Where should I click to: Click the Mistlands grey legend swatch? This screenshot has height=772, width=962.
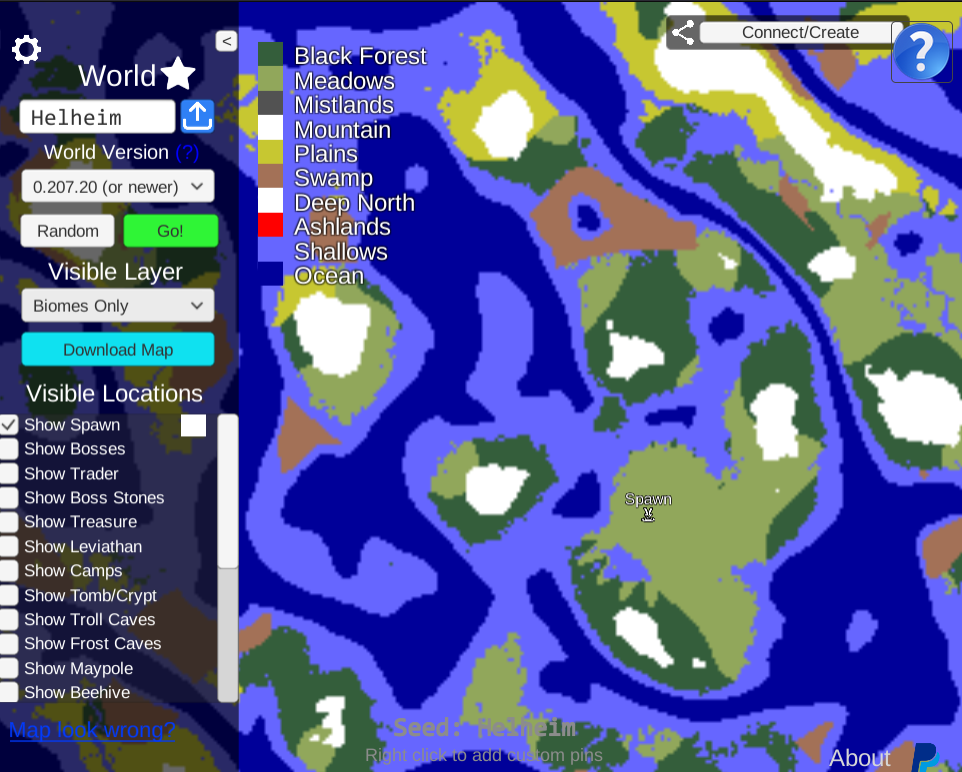point(270,103)
